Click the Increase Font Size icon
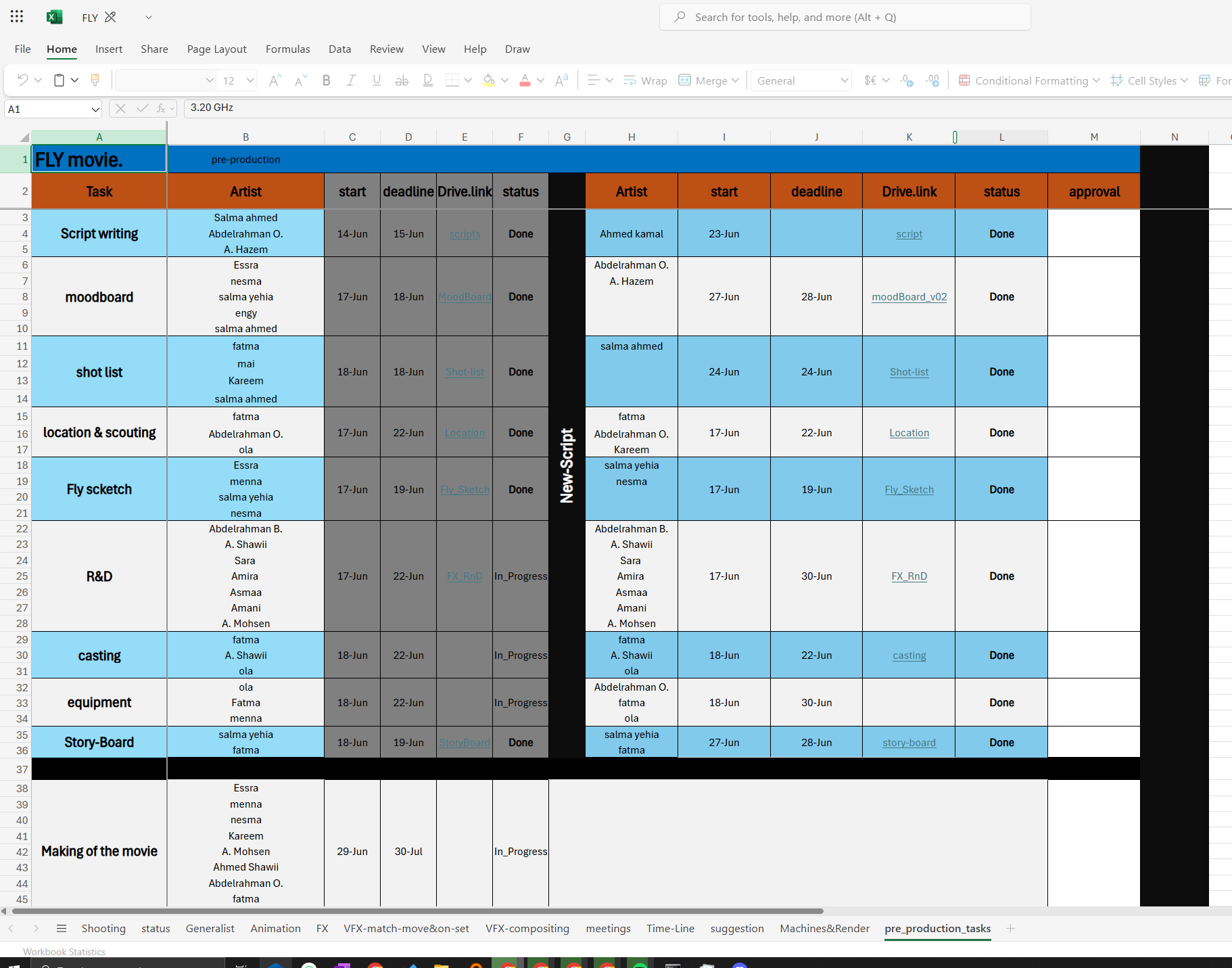The image size is (1232, 968). coord(274,80)
